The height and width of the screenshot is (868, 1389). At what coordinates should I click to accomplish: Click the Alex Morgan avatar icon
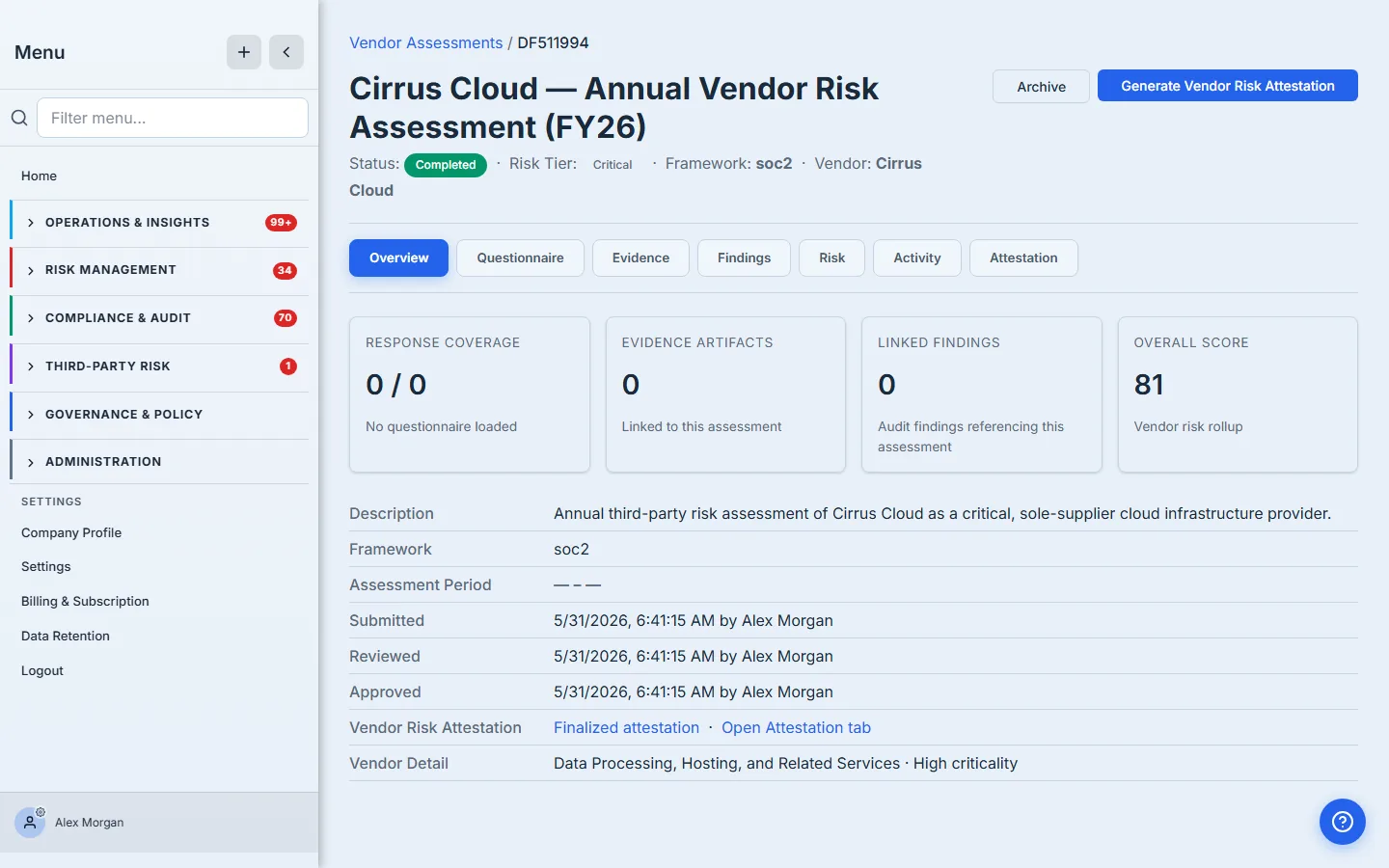pos(30,823)
